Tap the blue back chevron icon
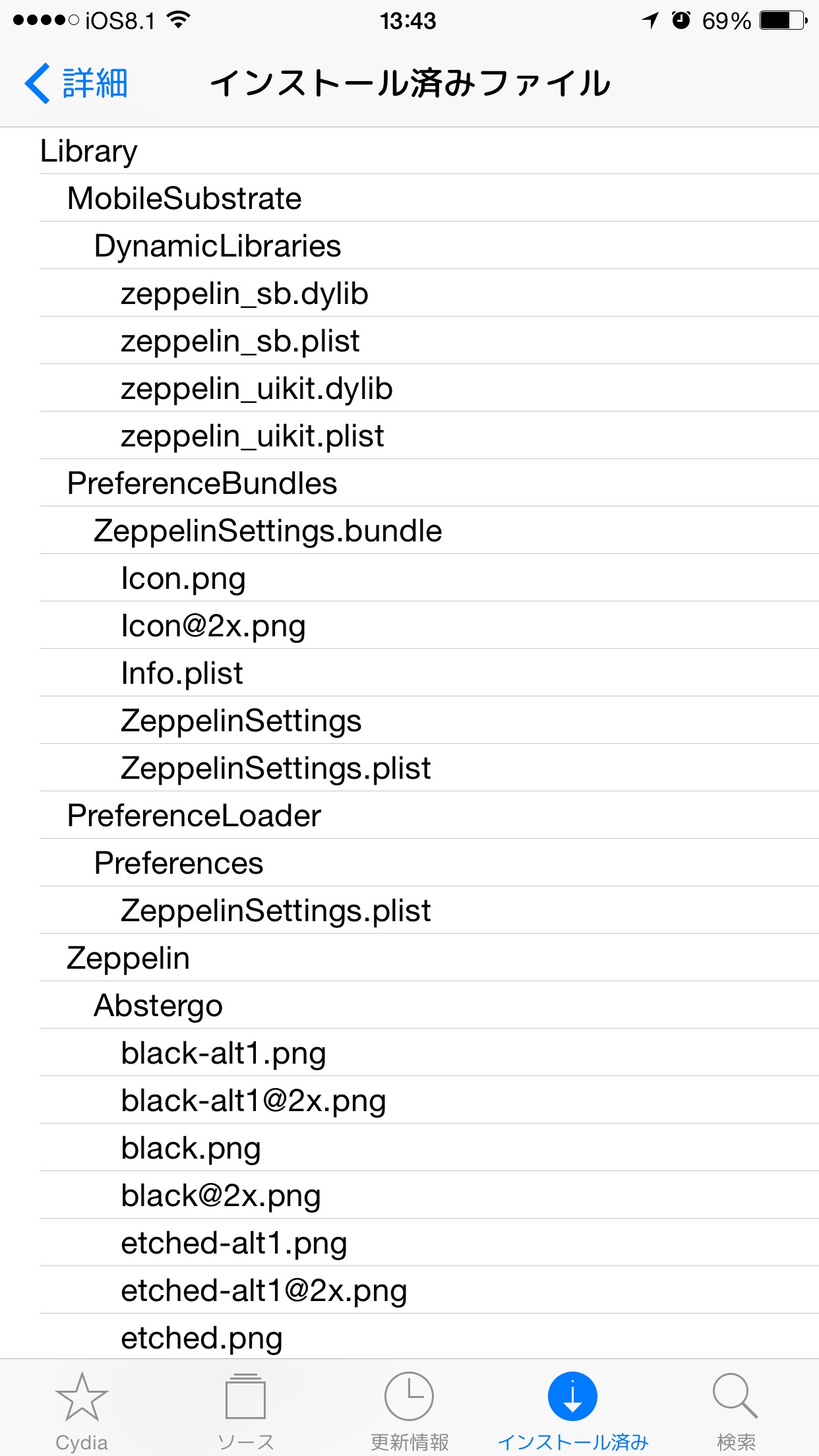Screen dimensions: 819x1456 37,84
